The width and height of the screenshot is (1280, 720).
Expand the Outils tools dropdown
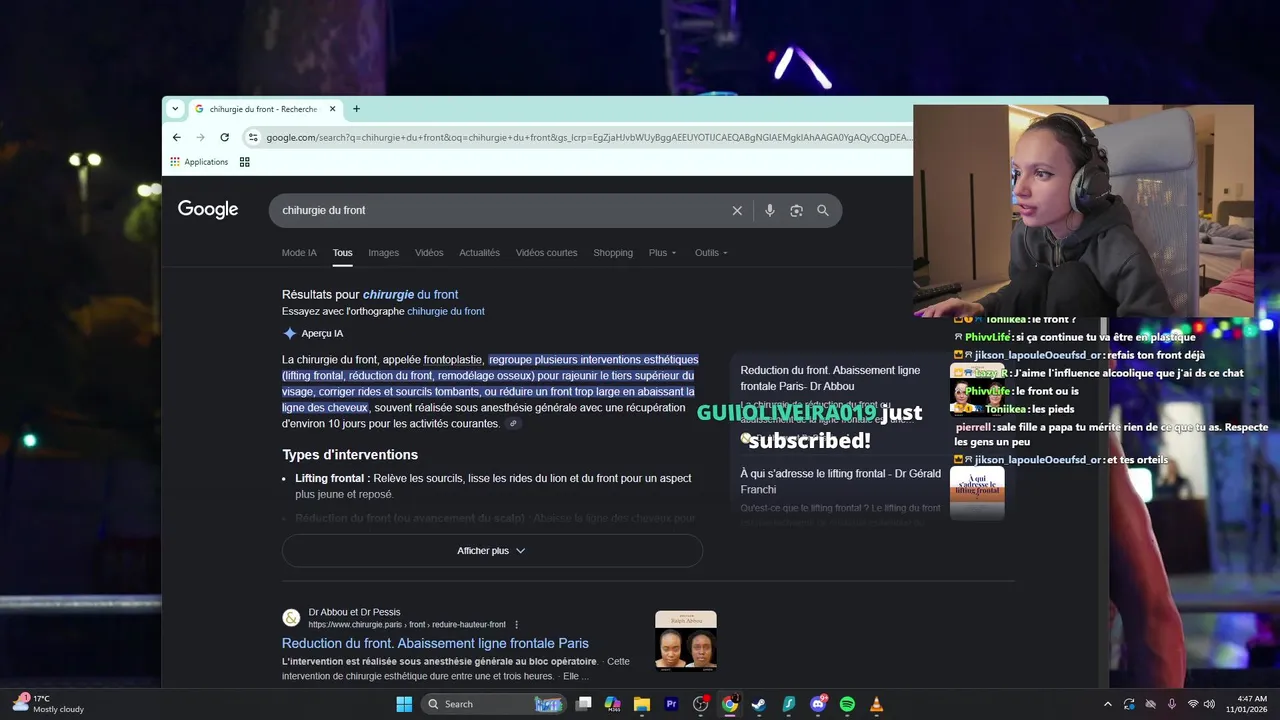(711, 253)
